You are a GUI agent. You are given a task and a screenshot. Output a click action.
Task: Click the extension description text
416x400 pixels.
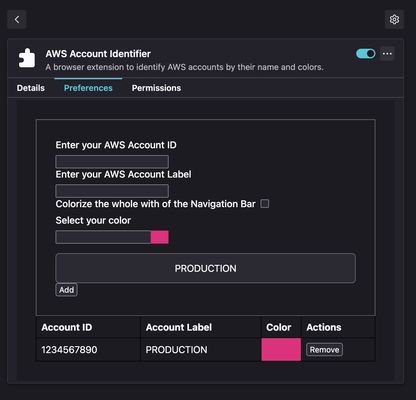coord(184,67)
